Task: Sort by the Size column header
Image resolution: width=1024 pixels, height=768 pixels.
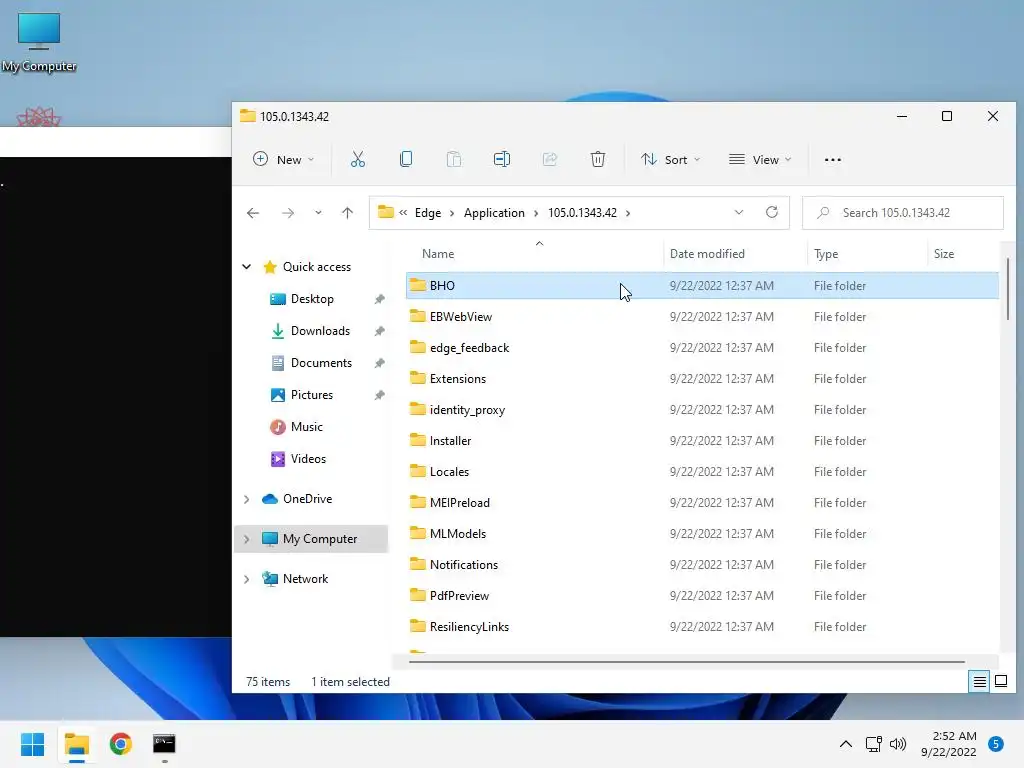Action: (963, 253)
